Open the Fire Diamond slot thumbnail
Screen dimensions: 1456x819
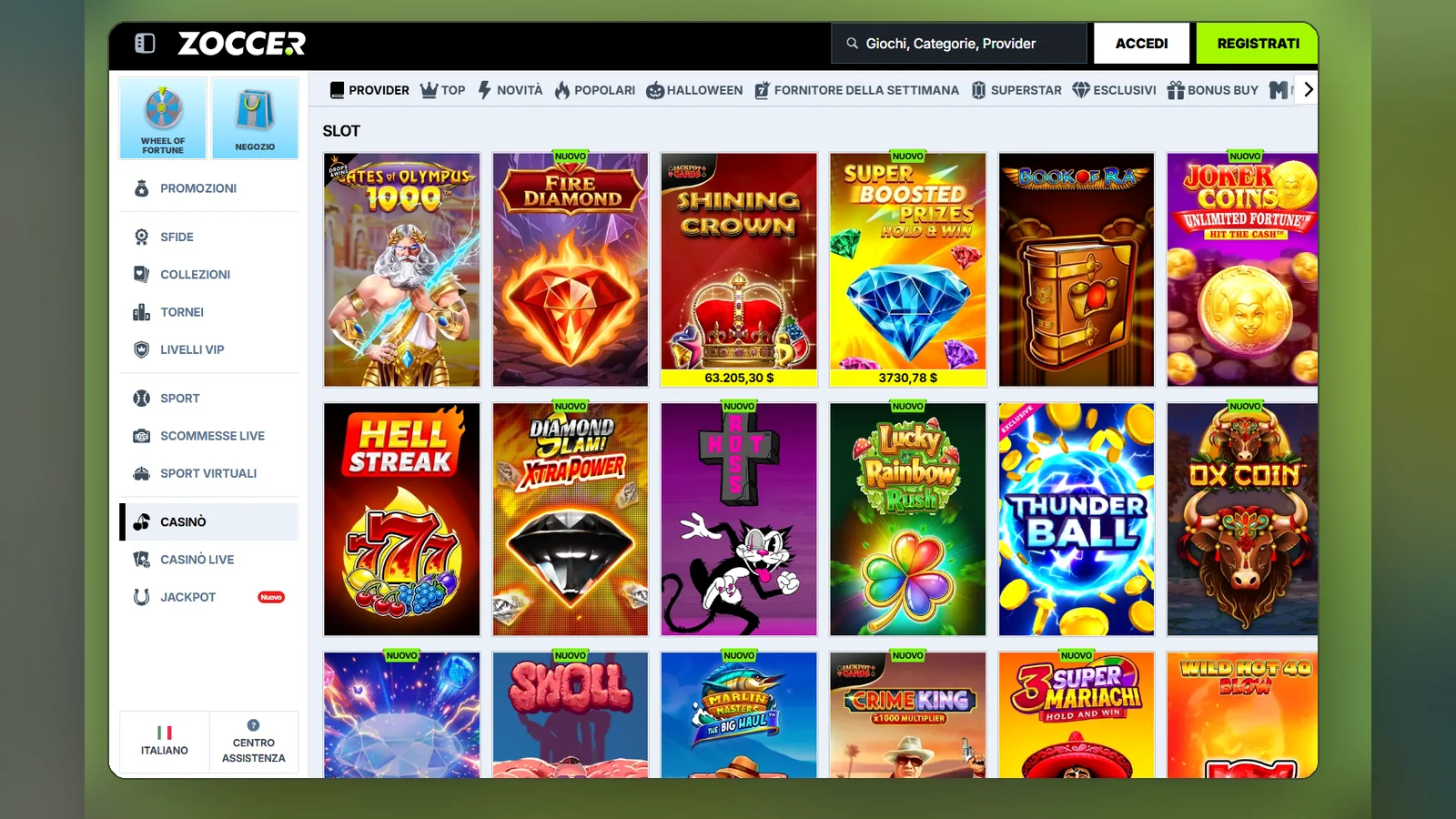571,269
